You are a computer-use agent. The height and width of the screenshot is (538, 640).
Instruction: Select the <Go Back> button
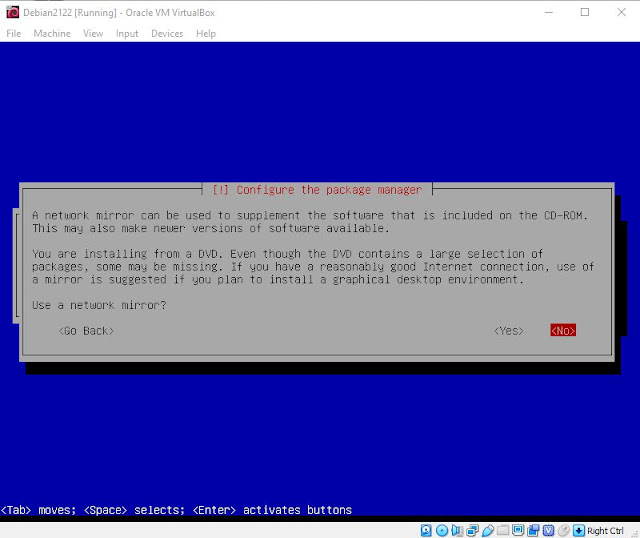(86, 331)
